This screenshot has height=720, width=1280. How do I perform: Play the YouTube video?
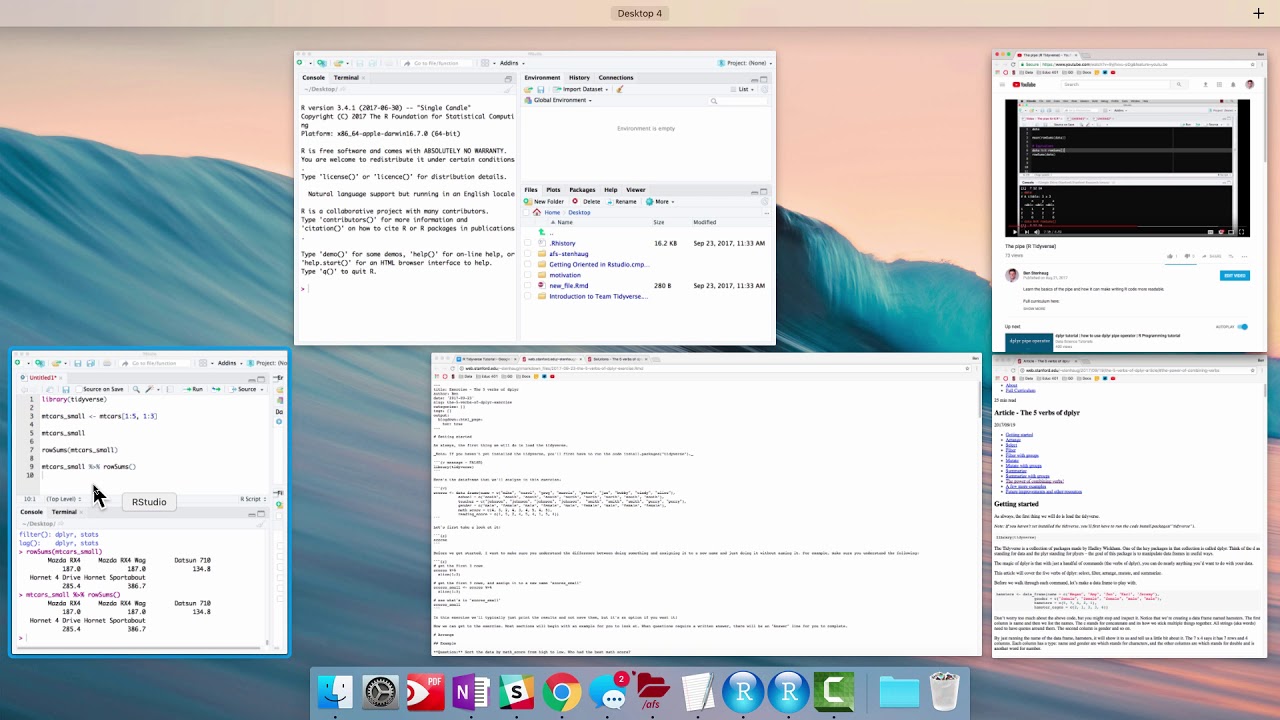pos(1015,231)
